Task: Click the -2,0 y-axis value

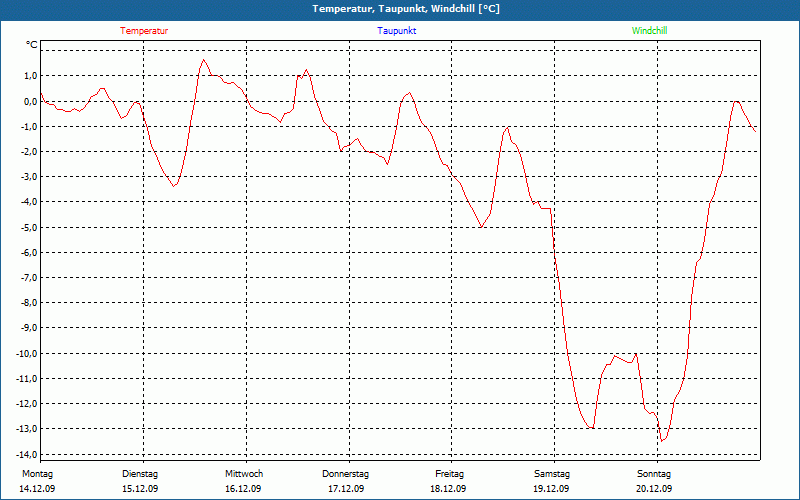Action: tap(29, 152)
